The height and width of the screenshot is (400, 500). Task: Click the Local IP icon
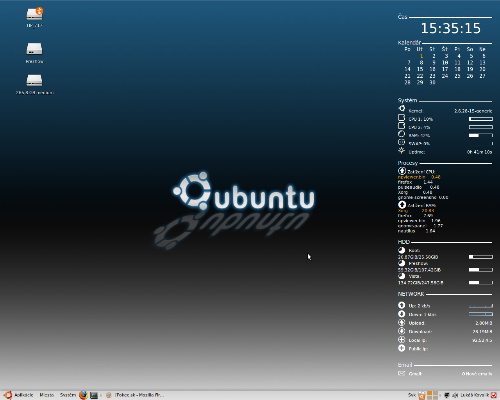[x=402, y=340]
